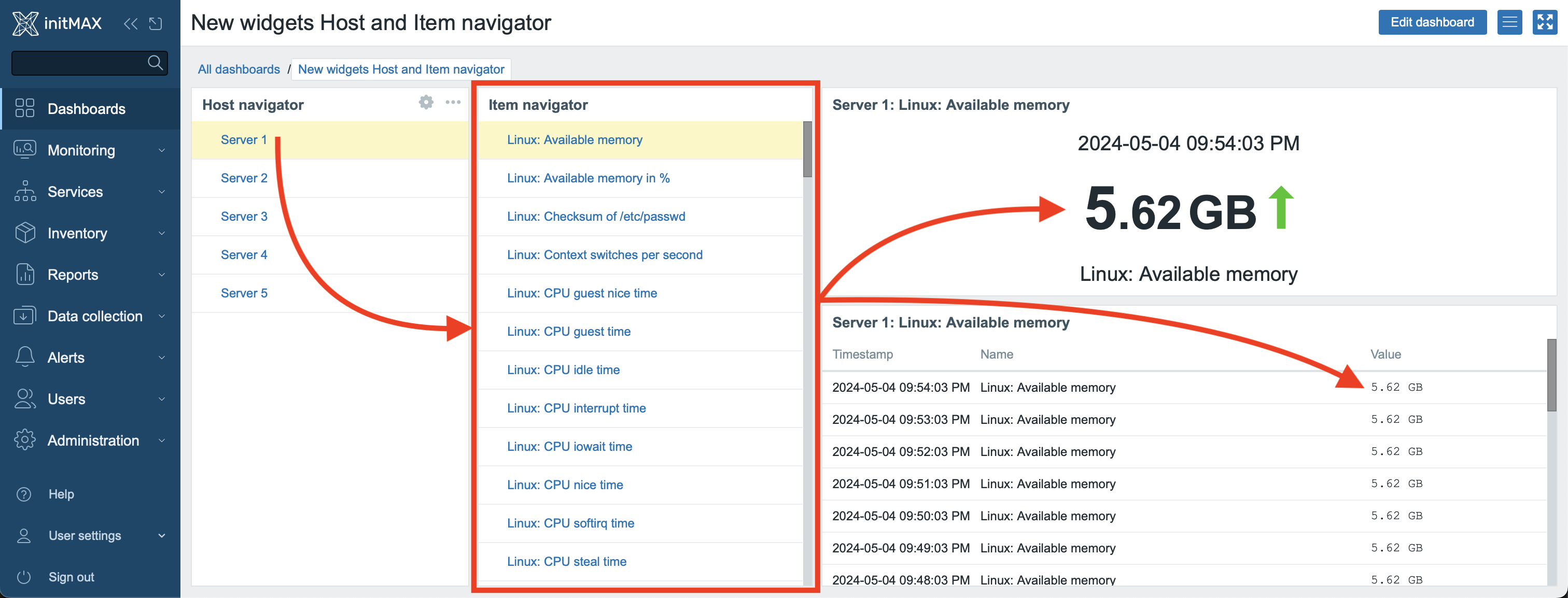Click the sidebar search magnifier icon
This screenshot has width=1568, height=598.
[155, 62]
